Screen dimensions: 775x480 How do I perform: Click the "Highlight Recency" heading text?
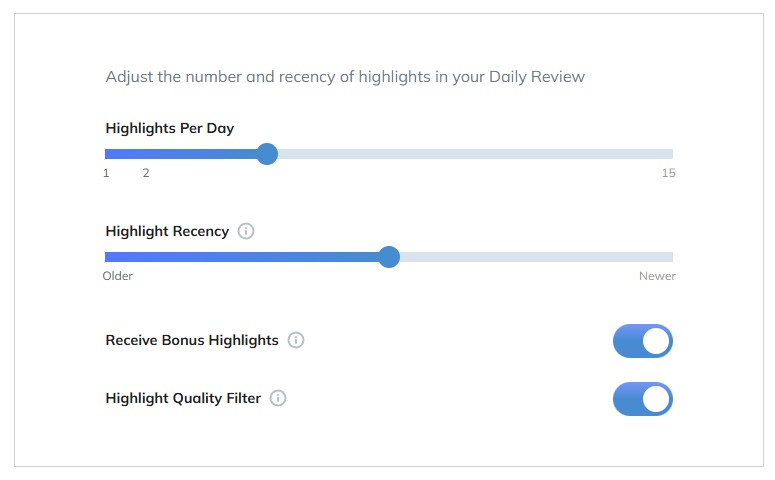tap(167, 231)
